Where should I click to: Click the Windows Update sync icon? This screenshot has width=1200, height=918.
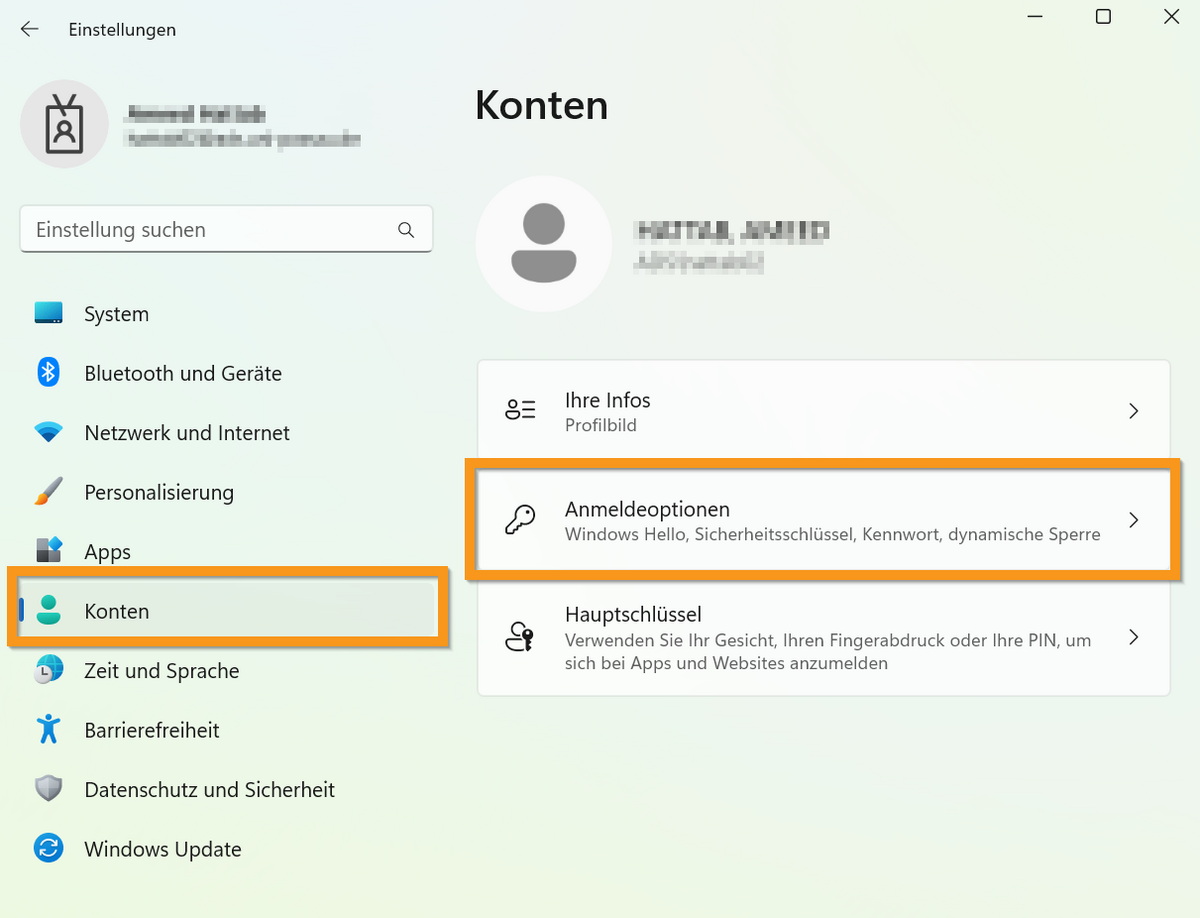coord(48,849)
